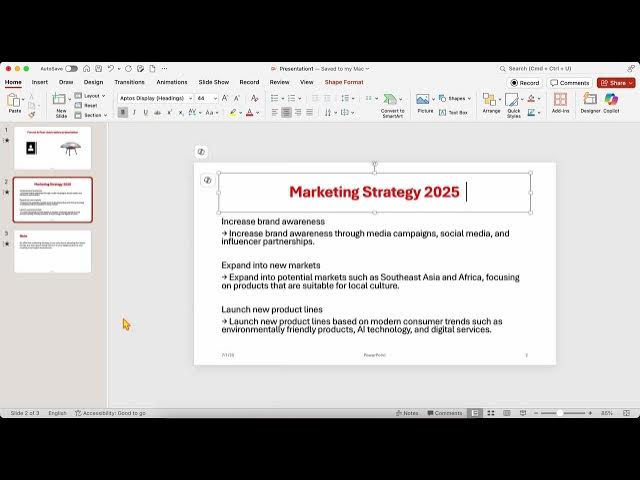Toggle Italic formatting
Viewport: 640px width, 480px height.
click(134, 112)
